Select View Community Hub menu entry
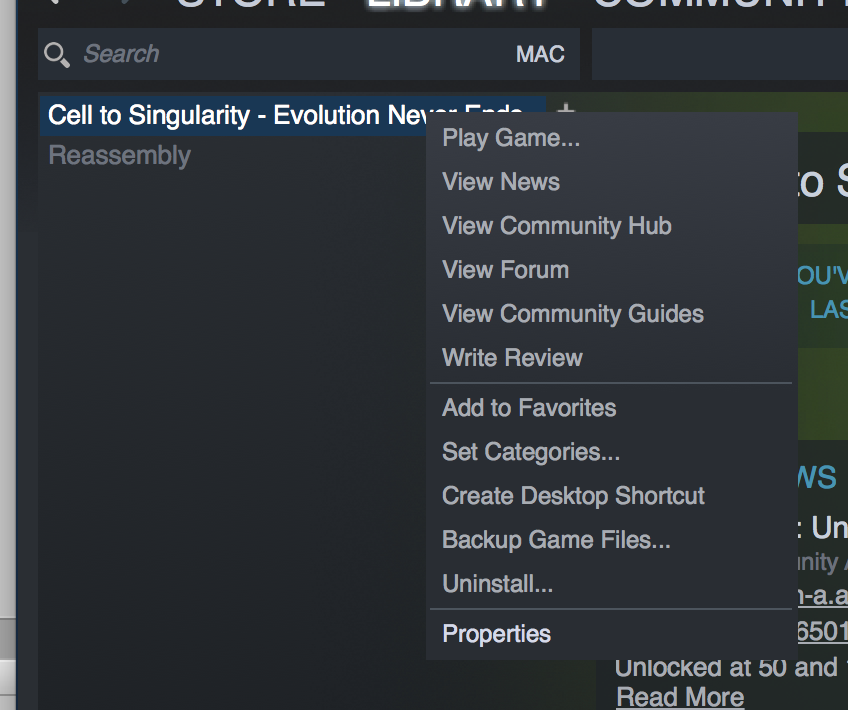Image resolution: width=848 pixels, height=710 pixels. 557,226
